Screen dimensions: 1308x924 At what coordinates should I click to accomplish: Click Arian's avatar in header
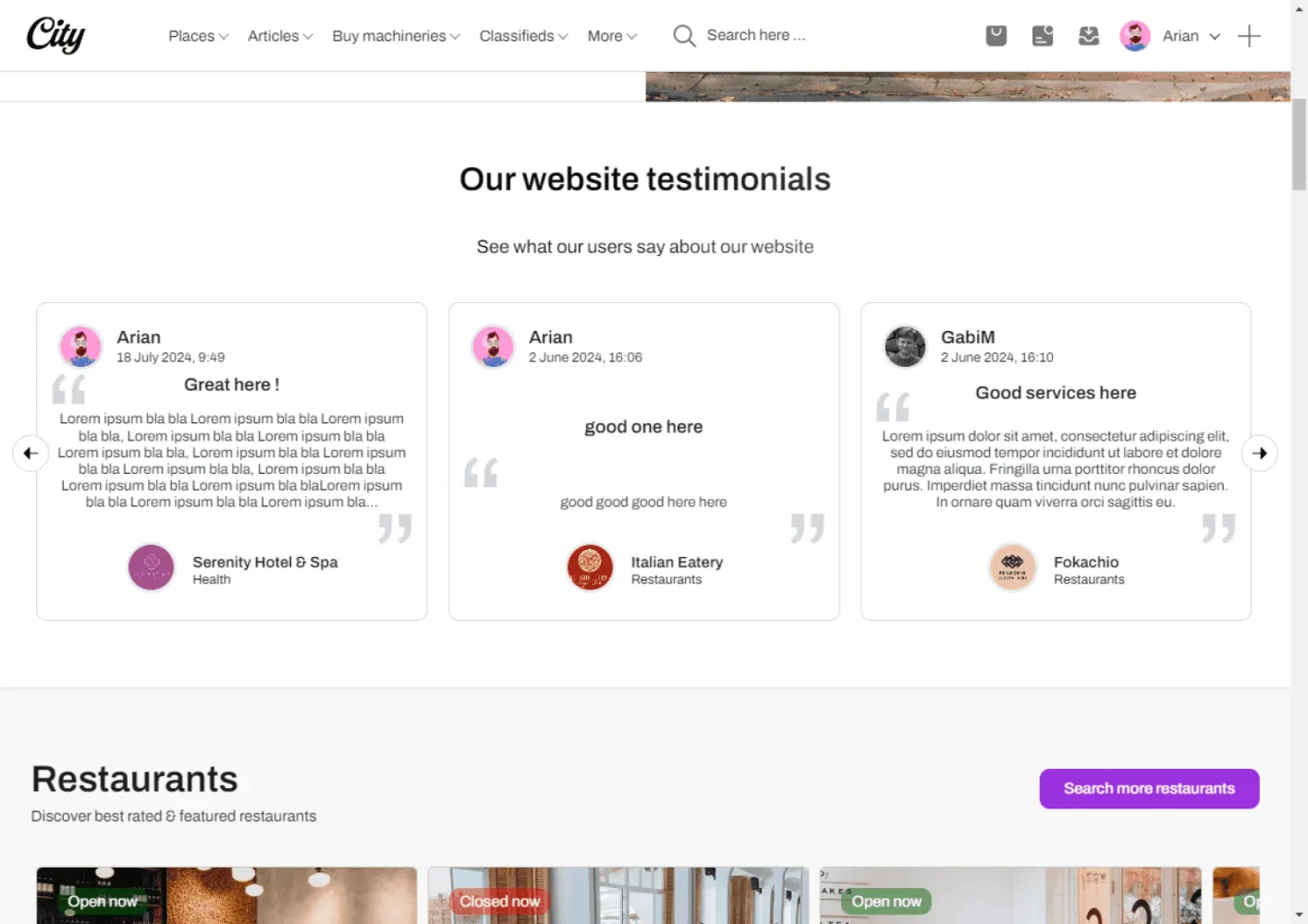(1135, 36)
